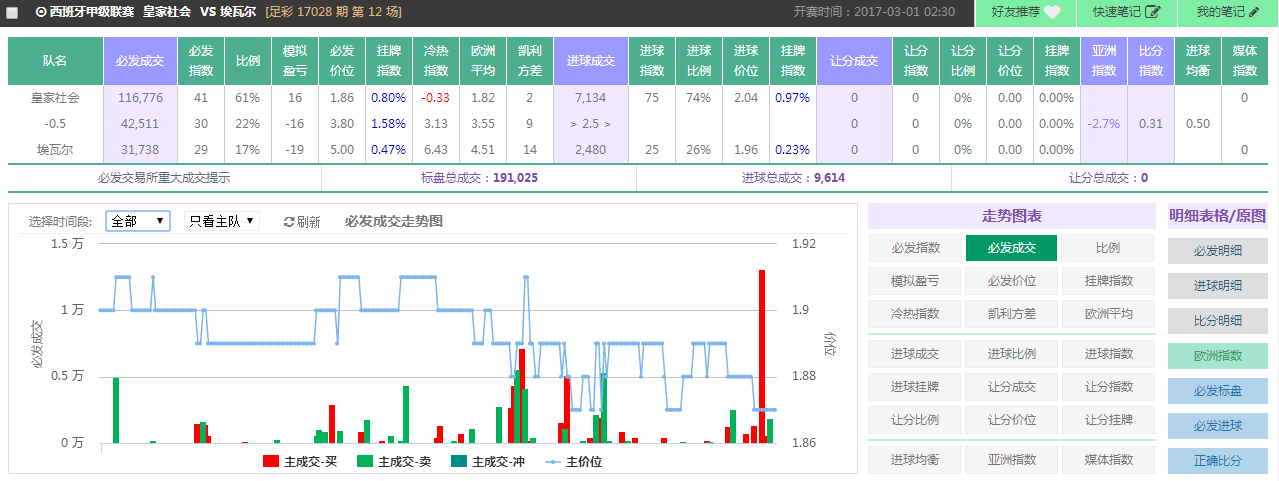Image resolution: width=1279 pixels, height=481 pixels.
Task: Open the 全部 time range dropdown
Action: (x=138, y=221)
